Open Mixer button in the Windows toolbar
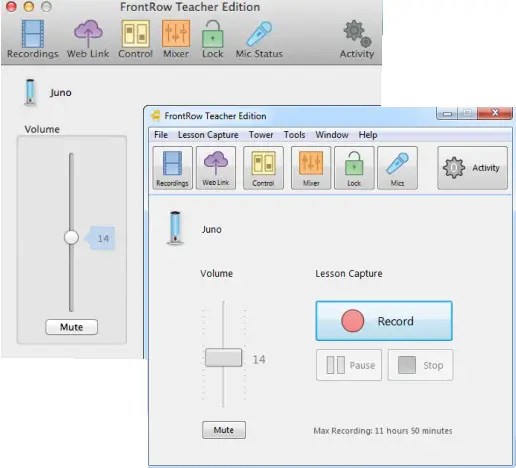The height and width of the screenshot is (468, 516). tap(311, 168)
